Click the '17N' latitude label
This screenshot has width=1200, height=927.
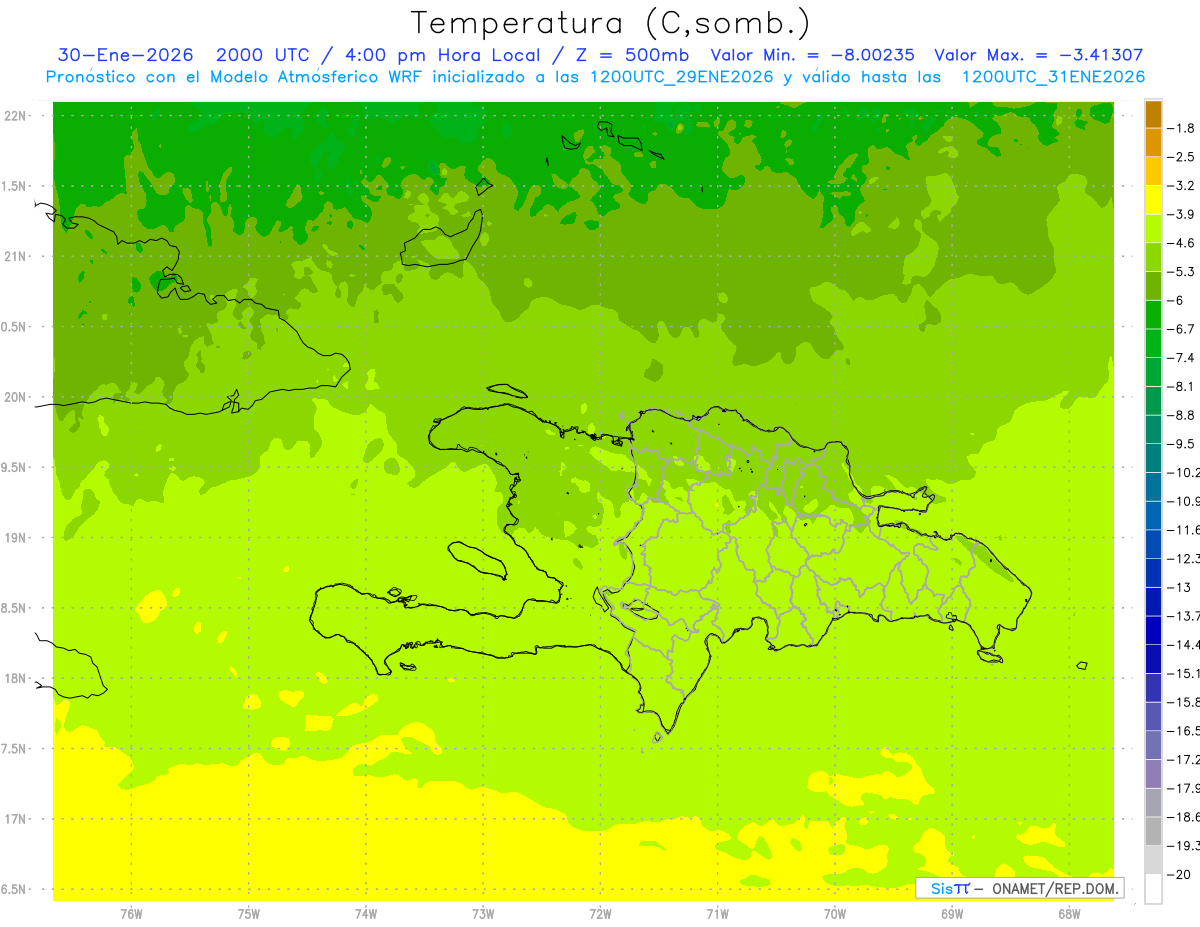point(15,819)
